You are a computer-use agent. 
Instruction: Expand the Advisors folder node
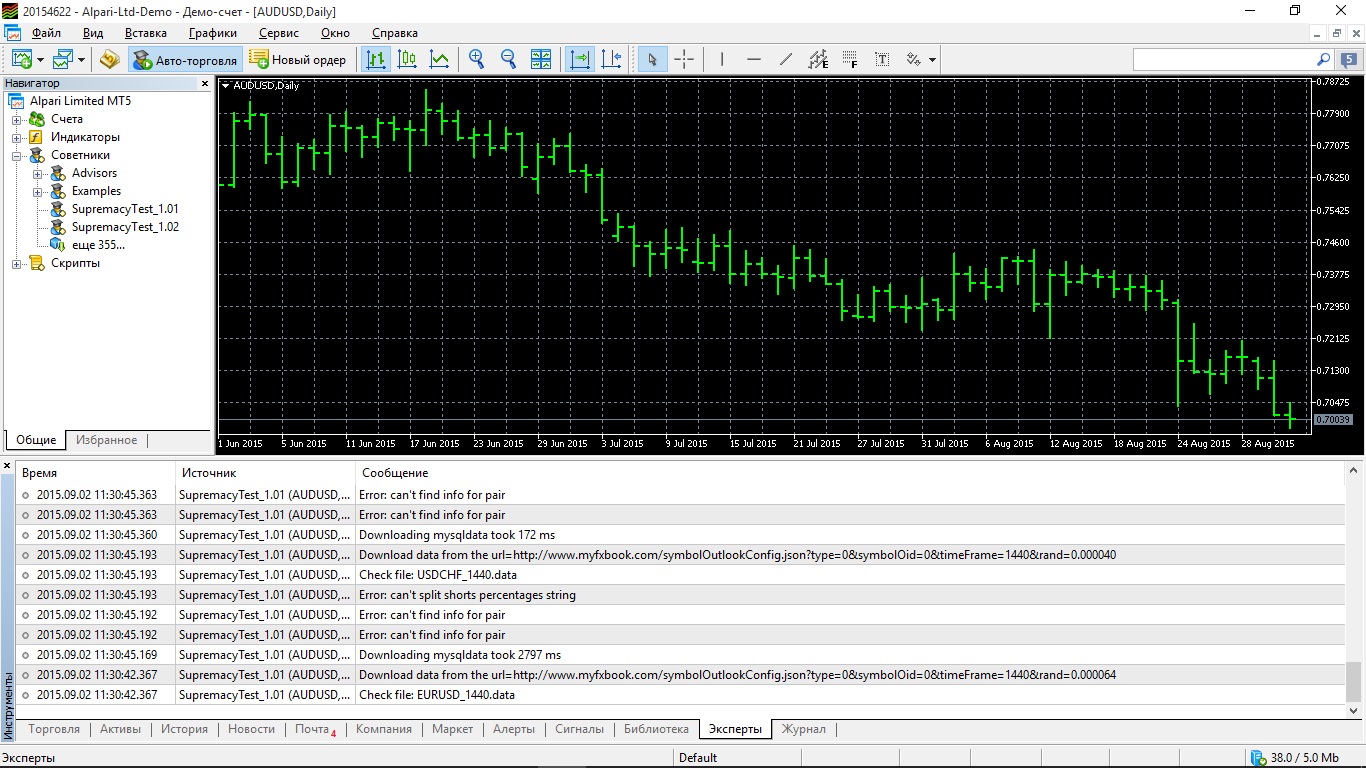[38, 174]
